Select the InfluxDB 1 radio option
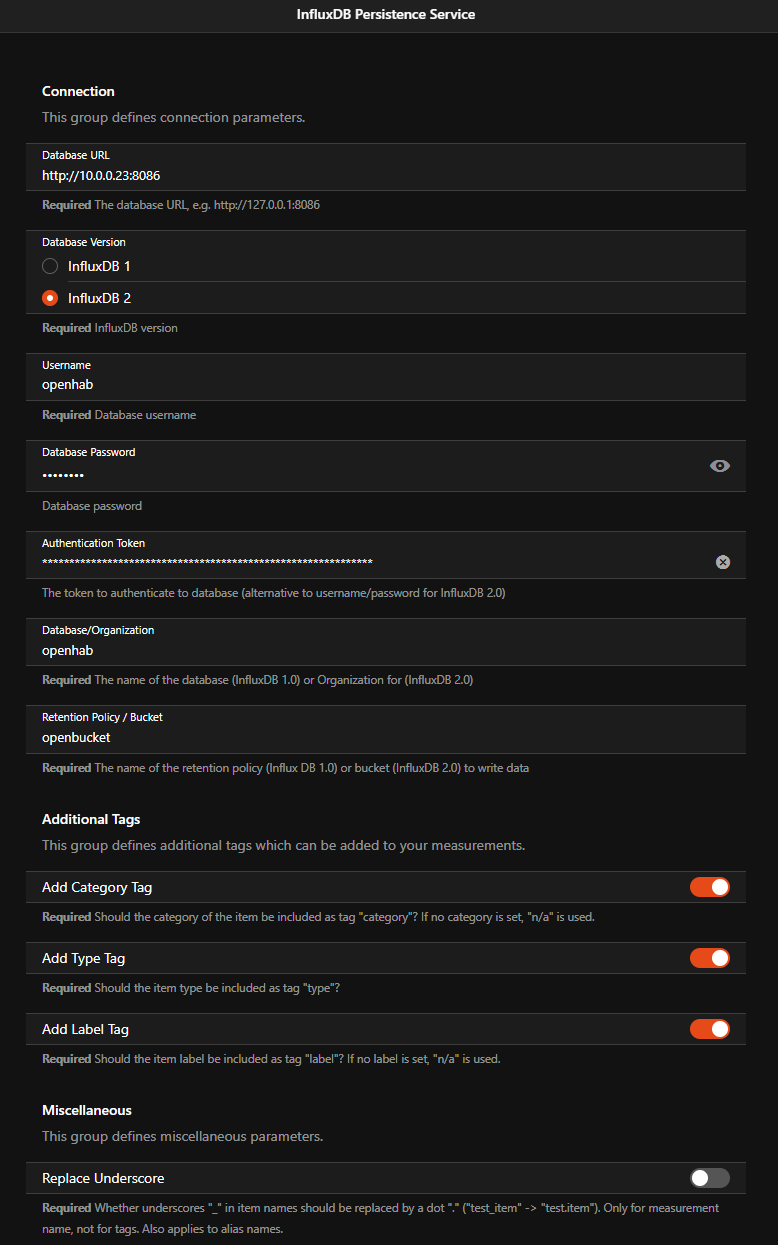 pyautogui.click(x=50, y=266)
